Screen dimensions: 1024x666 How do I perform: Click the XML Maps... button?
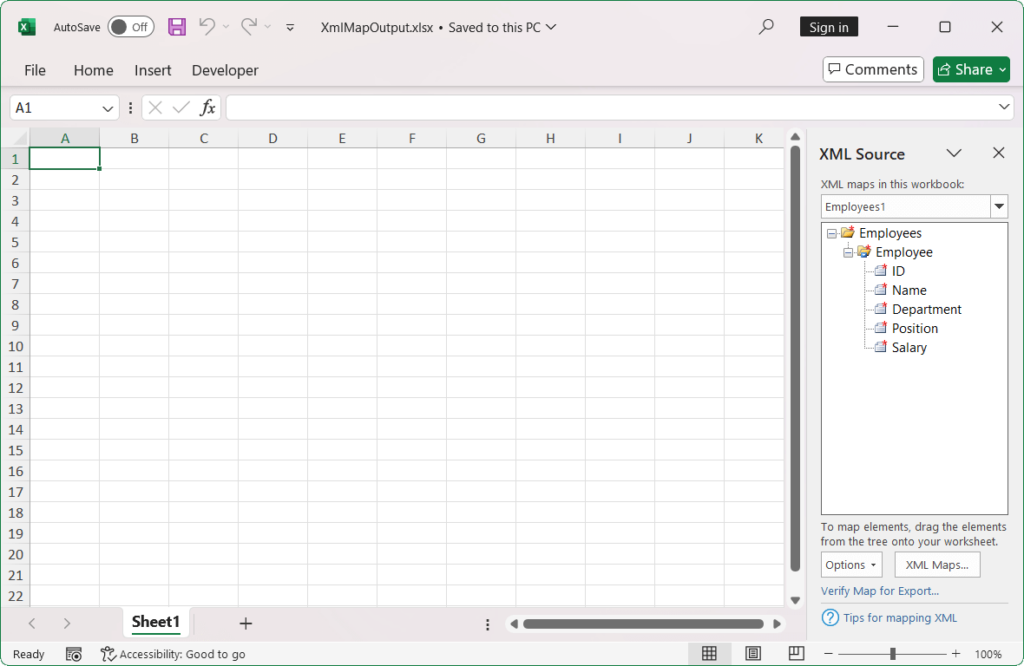pos(936,564)
